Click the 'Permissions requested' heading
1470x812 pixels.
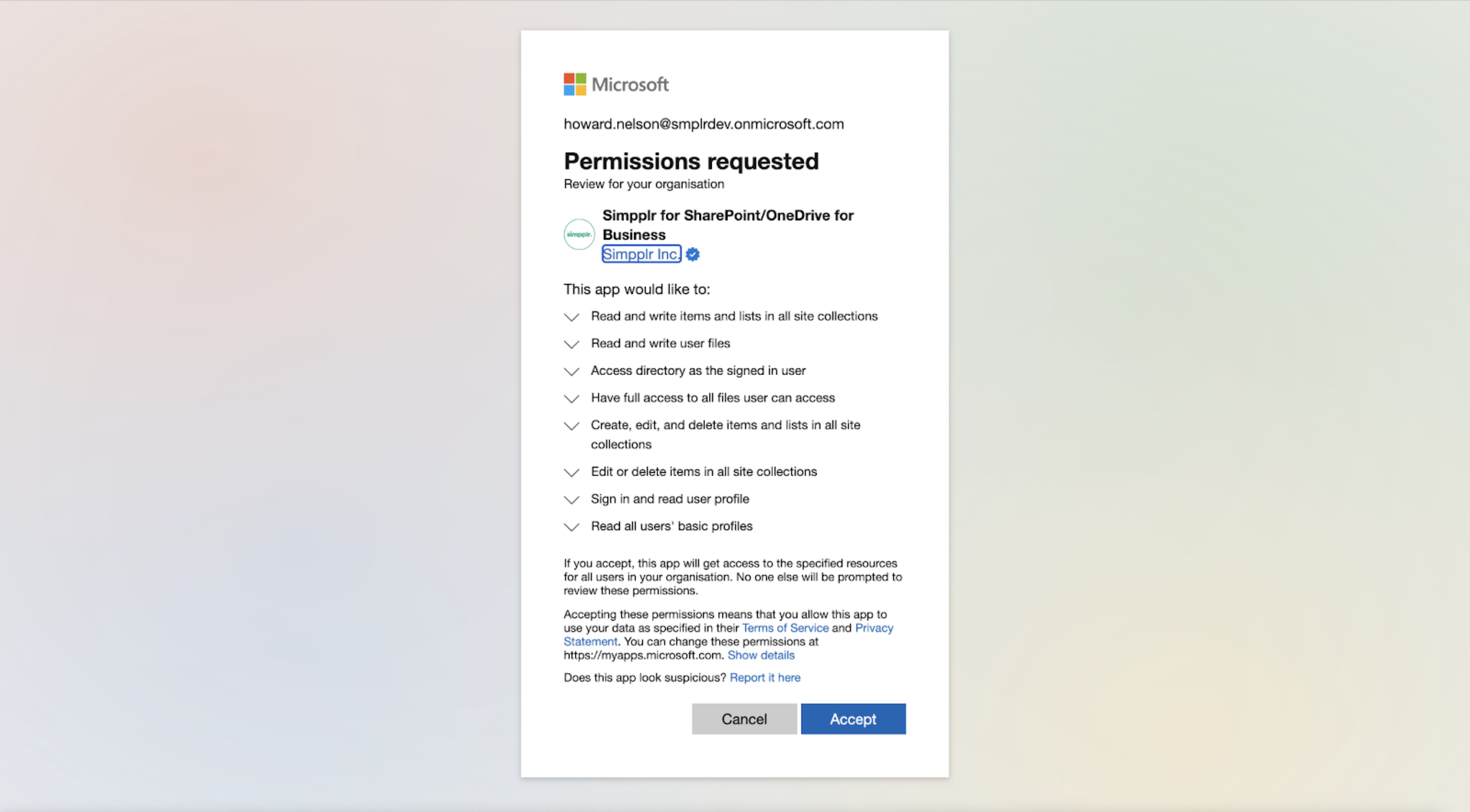(x=691, y=162)
